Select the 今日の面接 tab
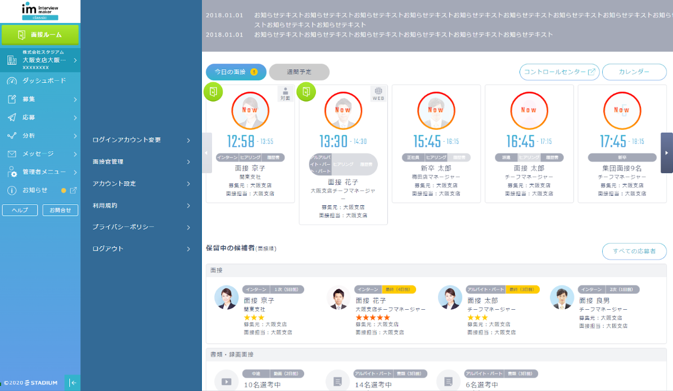Screen dimensions: 673x391 pyautogui.click(x=236, y=72)
